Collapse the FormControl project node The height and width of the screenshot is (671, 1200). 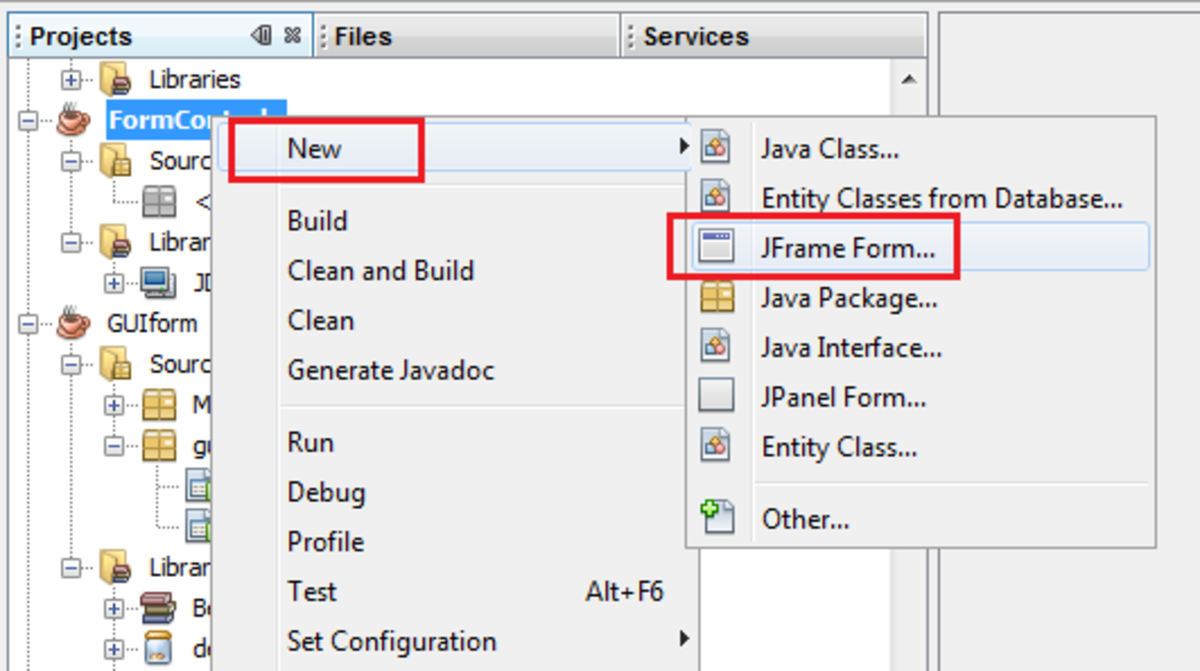click(27, 120)
